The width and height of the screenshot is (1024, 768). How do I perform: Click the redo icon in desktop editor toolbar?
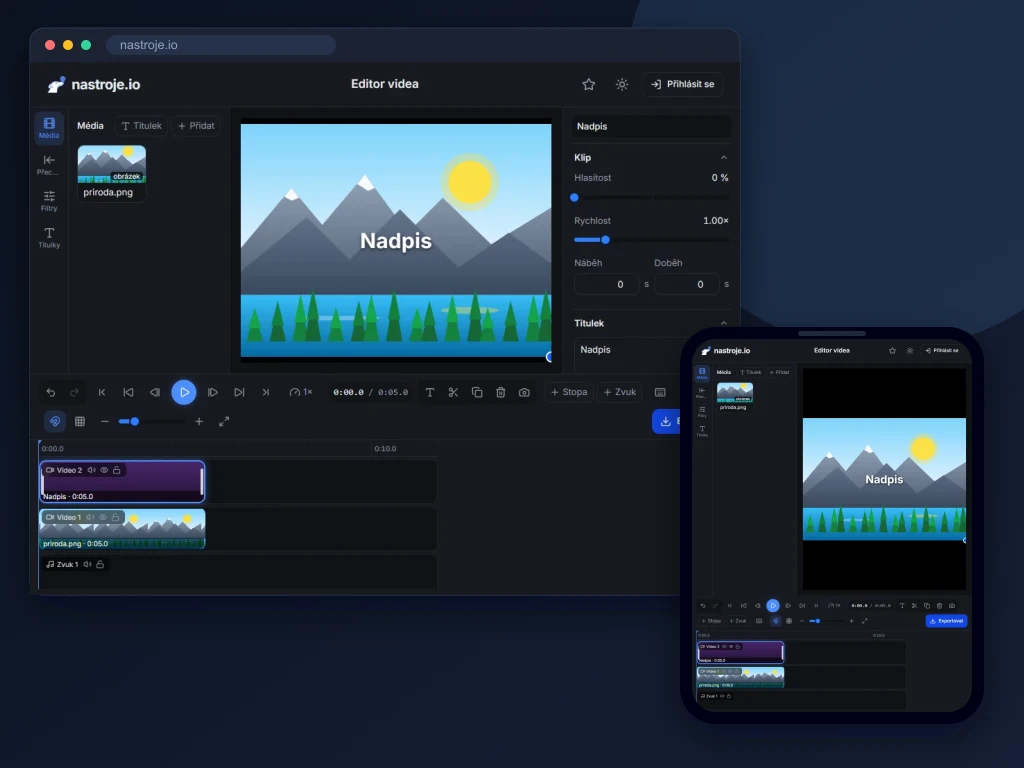point(74,392)
